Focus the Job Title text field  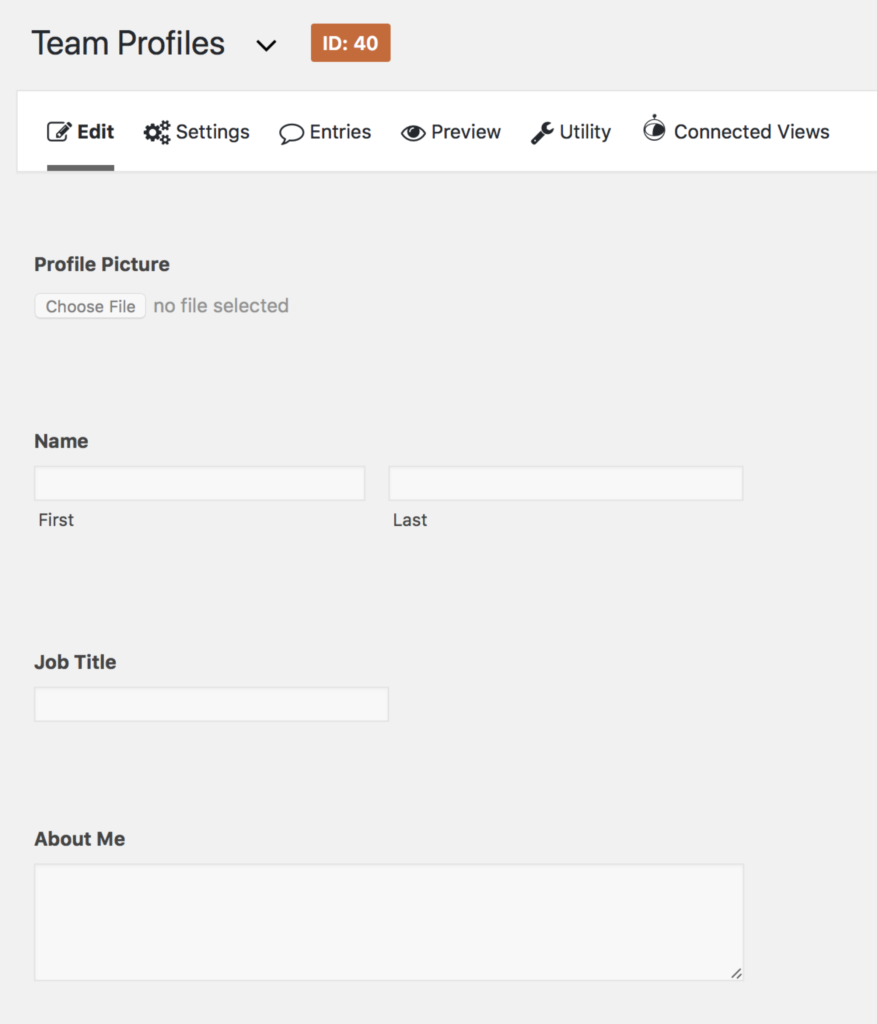(x=211, y=704)
